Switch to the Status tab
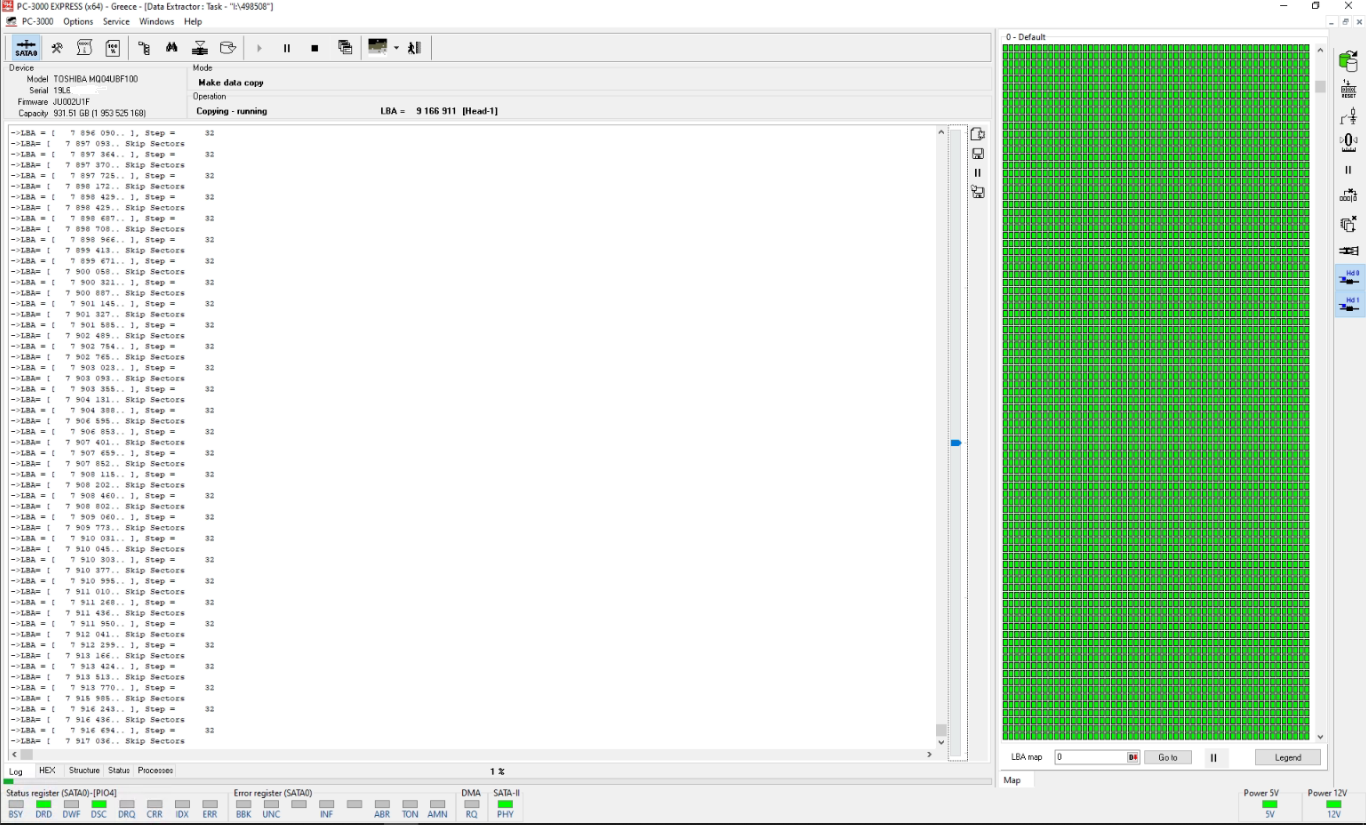The image size is (1366, 825). (119, 771)
